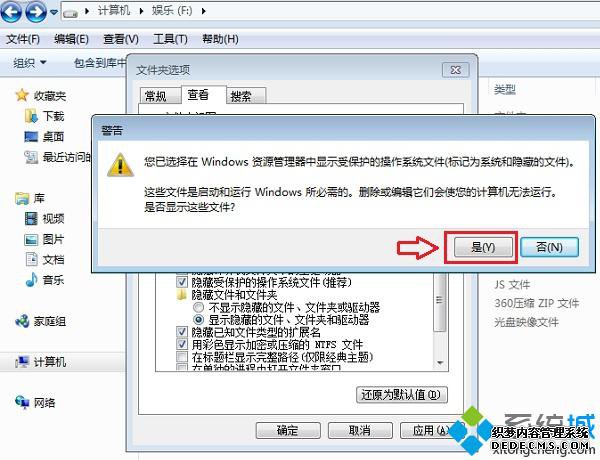Open the 音乐 library icon
The height and width of the screenshot is (460, 600).
tap(31, 280)
